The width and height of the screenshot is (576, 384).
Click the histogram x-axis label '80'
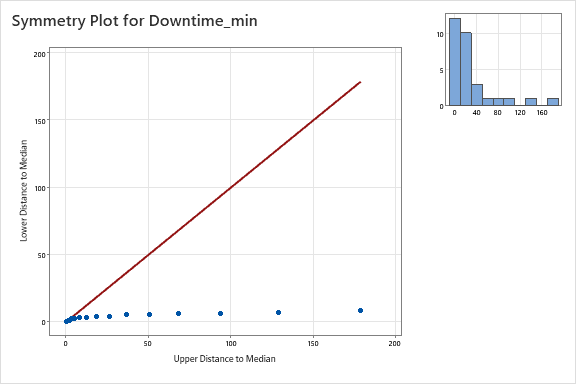[x=497, y=112]
